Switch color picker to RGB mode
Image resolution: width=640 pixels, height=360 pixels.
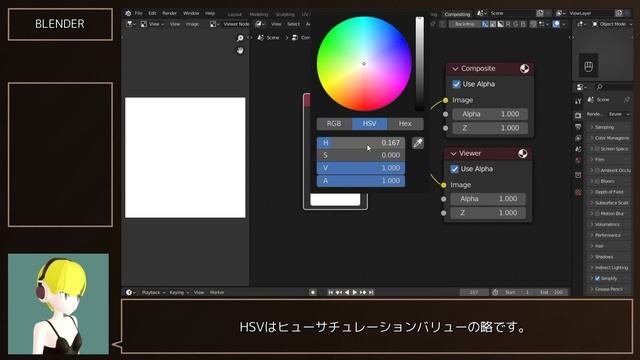(334, 124)
